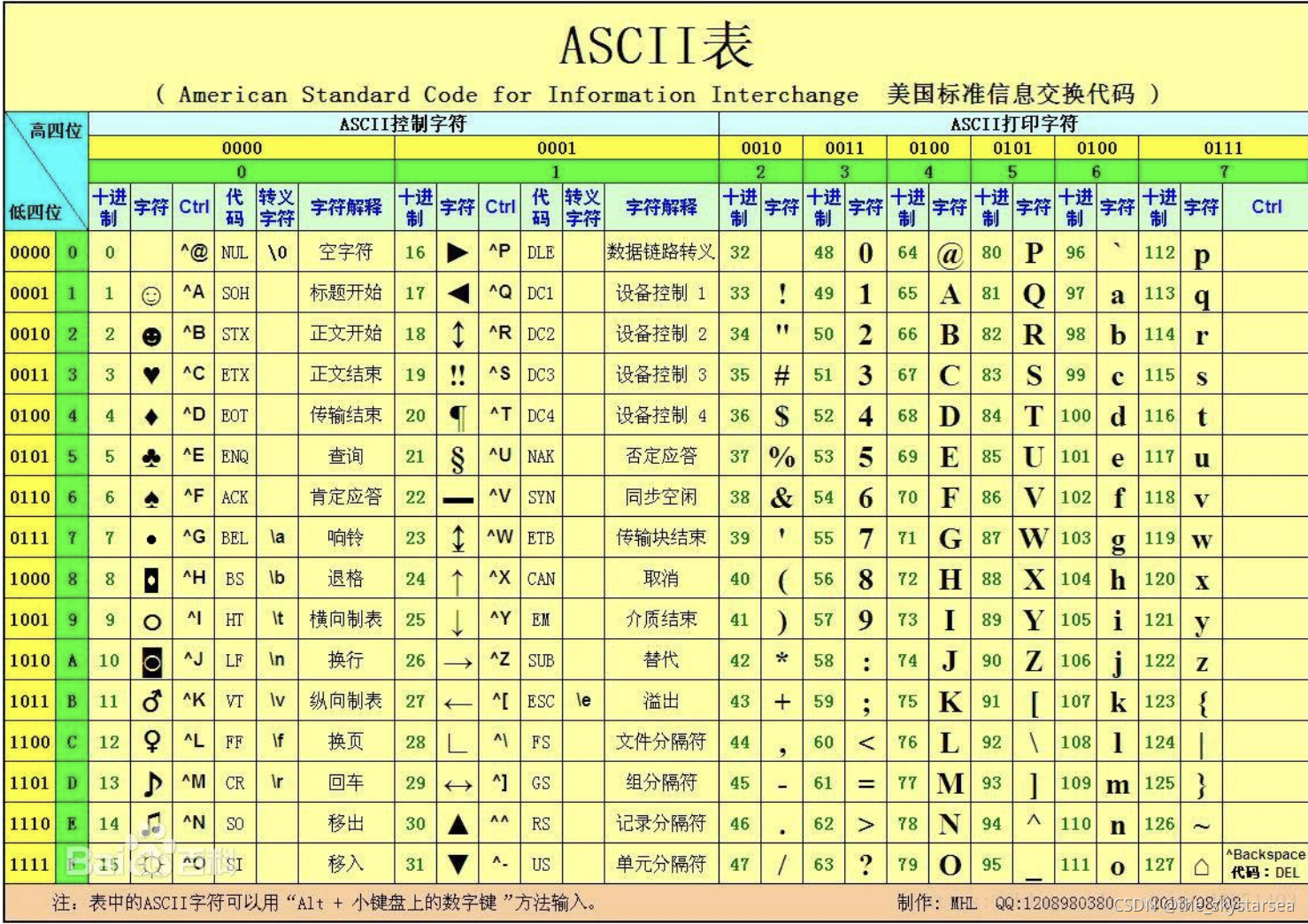Select the '制作: MHL' credit text
This screenshot has width=1308, height=924.
[x=936, y=904]
